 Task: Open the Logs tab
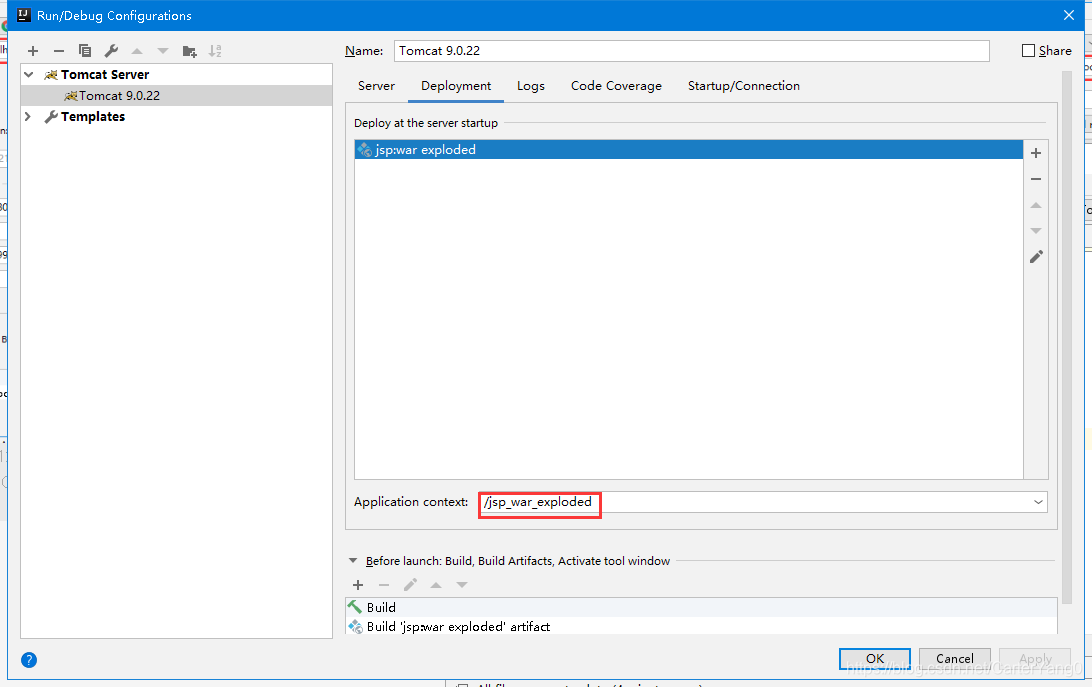pyautogui.click(x=531, y=86)
